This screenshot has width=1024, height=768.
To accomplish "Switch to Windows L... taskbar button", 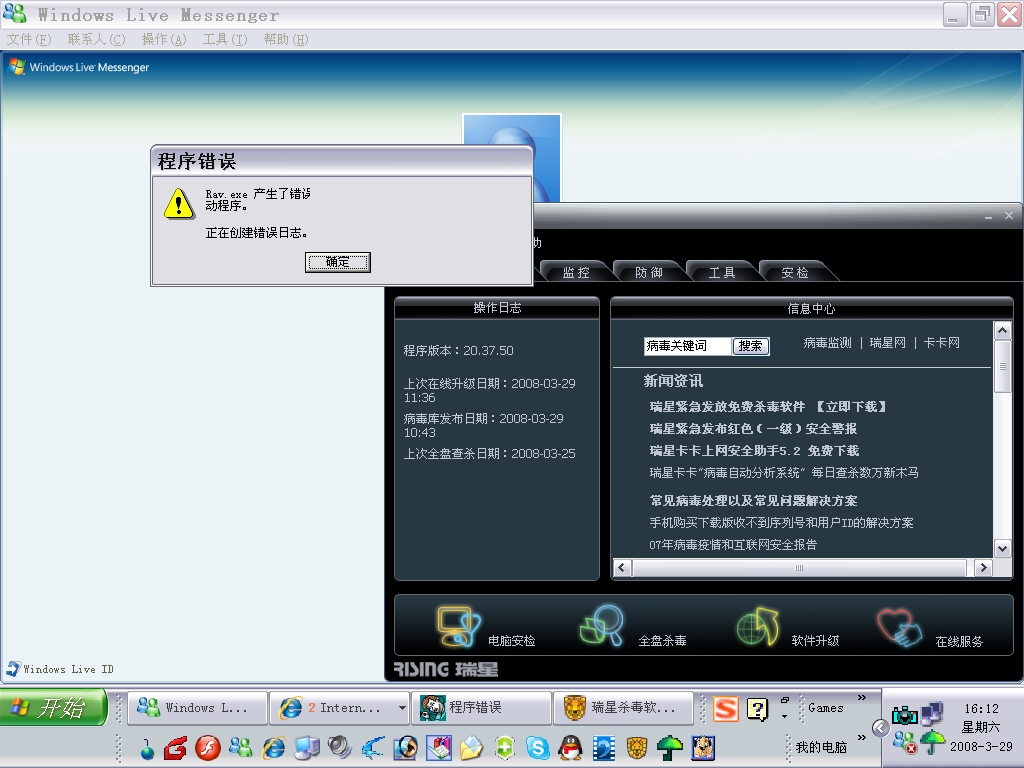I will click(x=198, y=708).
